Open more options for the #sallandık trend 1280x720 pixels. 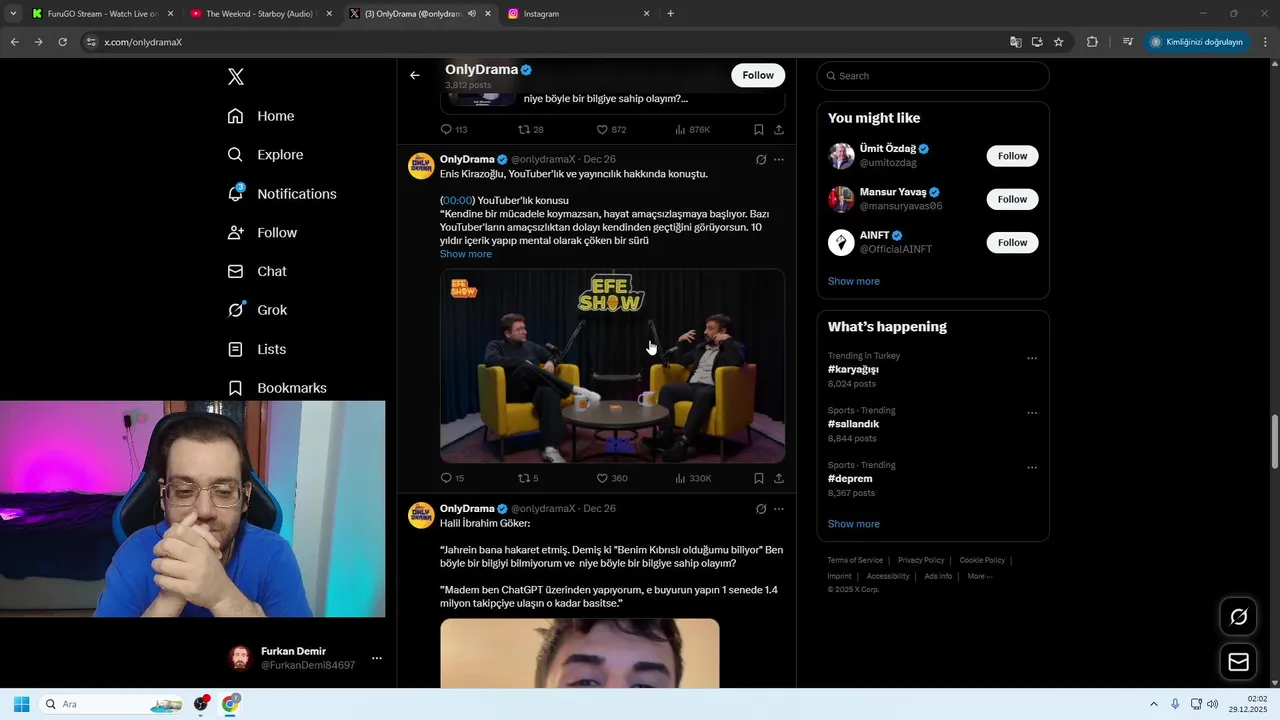1032,413
